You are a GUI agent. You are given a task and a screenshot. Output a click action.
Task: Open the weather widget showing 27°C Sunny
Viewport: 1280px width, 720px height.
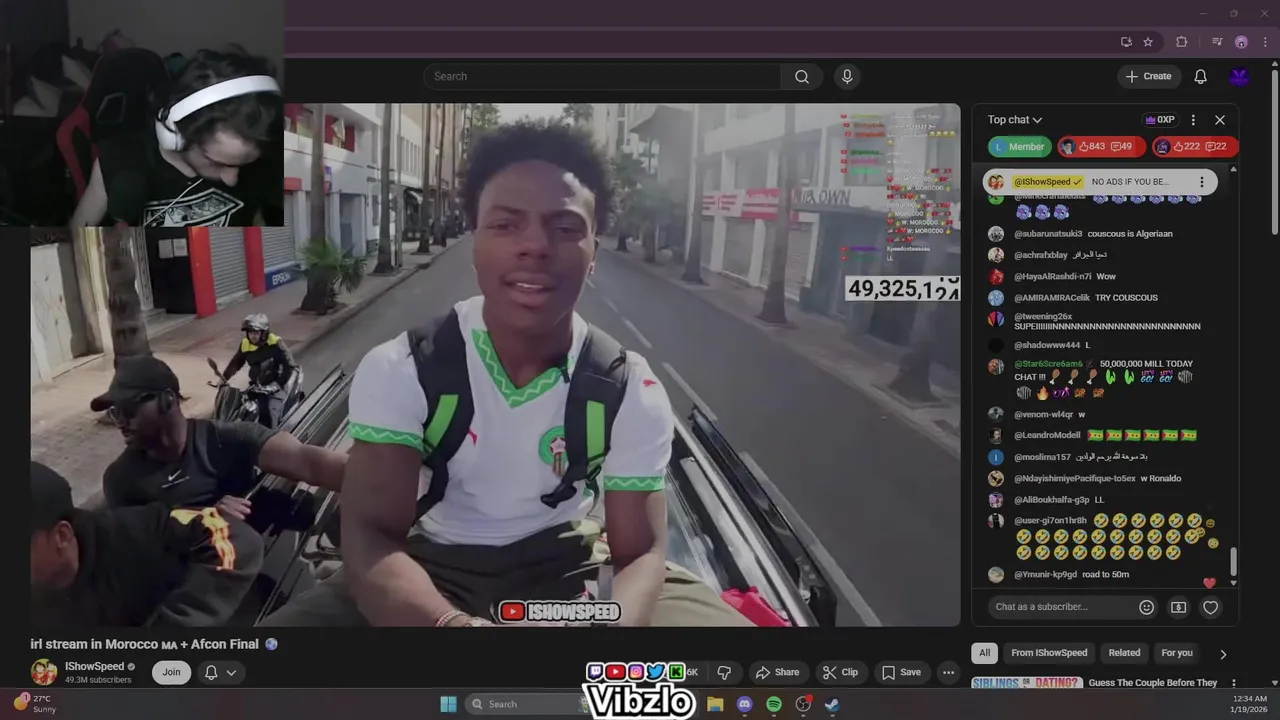(36, 704)
